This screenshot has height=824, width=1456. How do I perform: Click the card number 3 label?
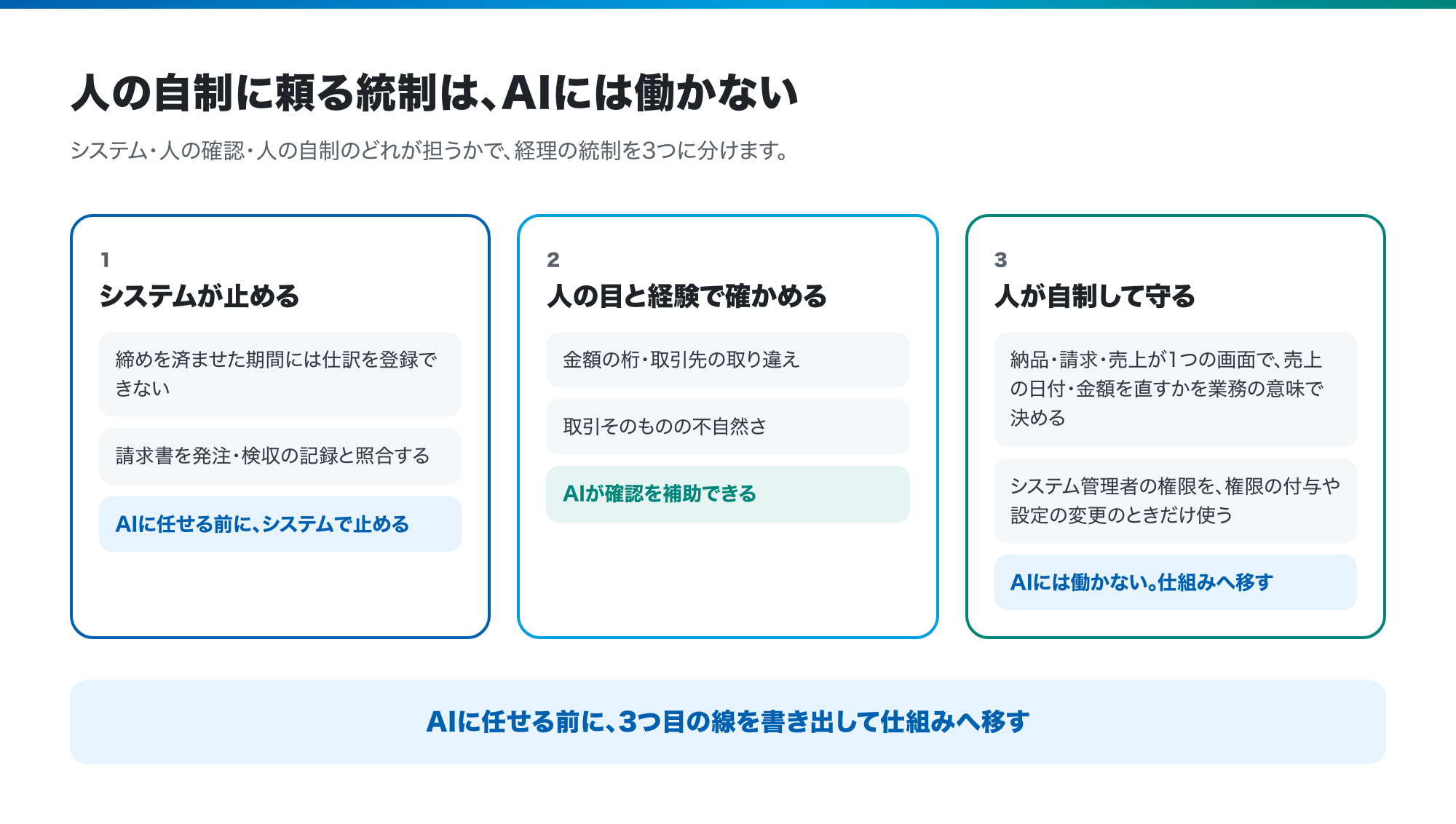[x=1001, y=260]
